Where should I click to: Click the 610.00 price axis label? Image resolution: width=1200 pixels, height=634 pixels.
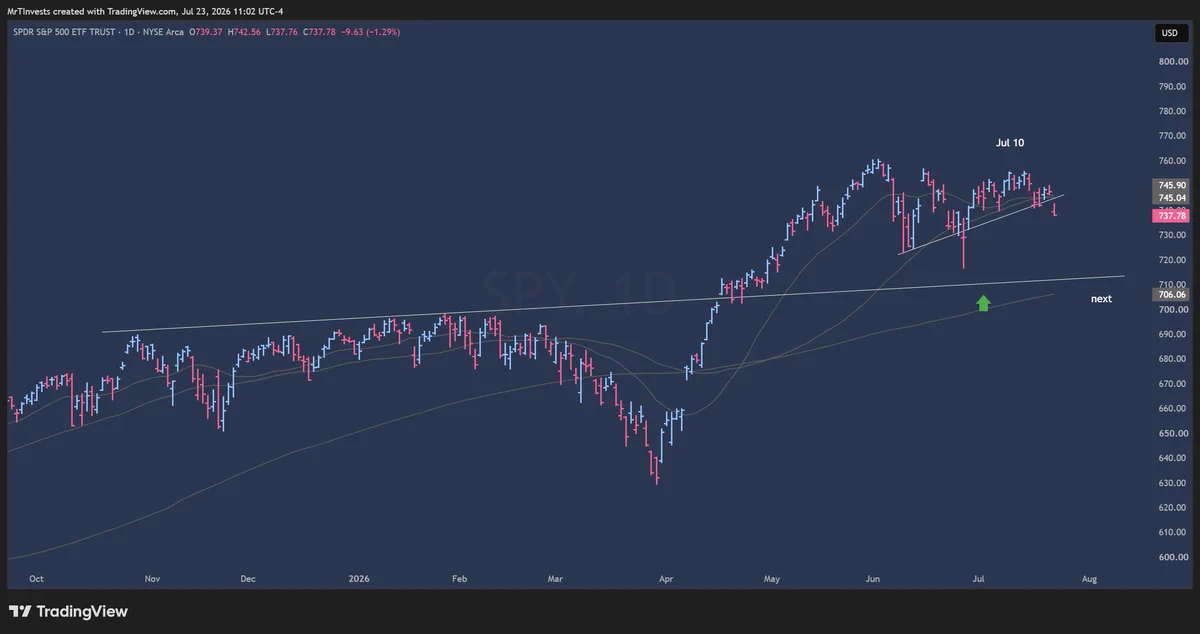click(1173, 533)
